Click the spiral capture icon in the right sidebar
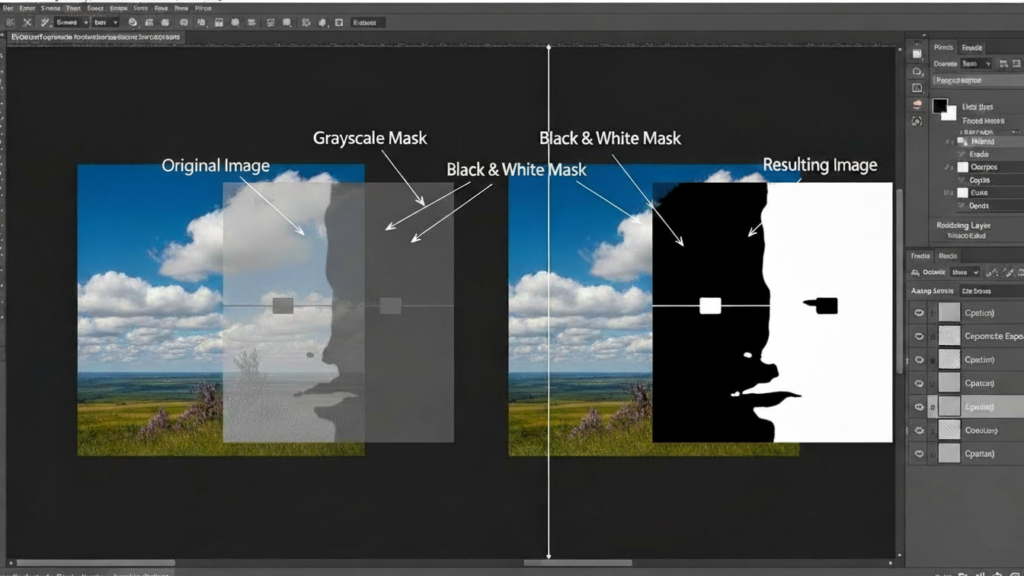This screenshot has width=1024, height=576. [x=916, y=121]
